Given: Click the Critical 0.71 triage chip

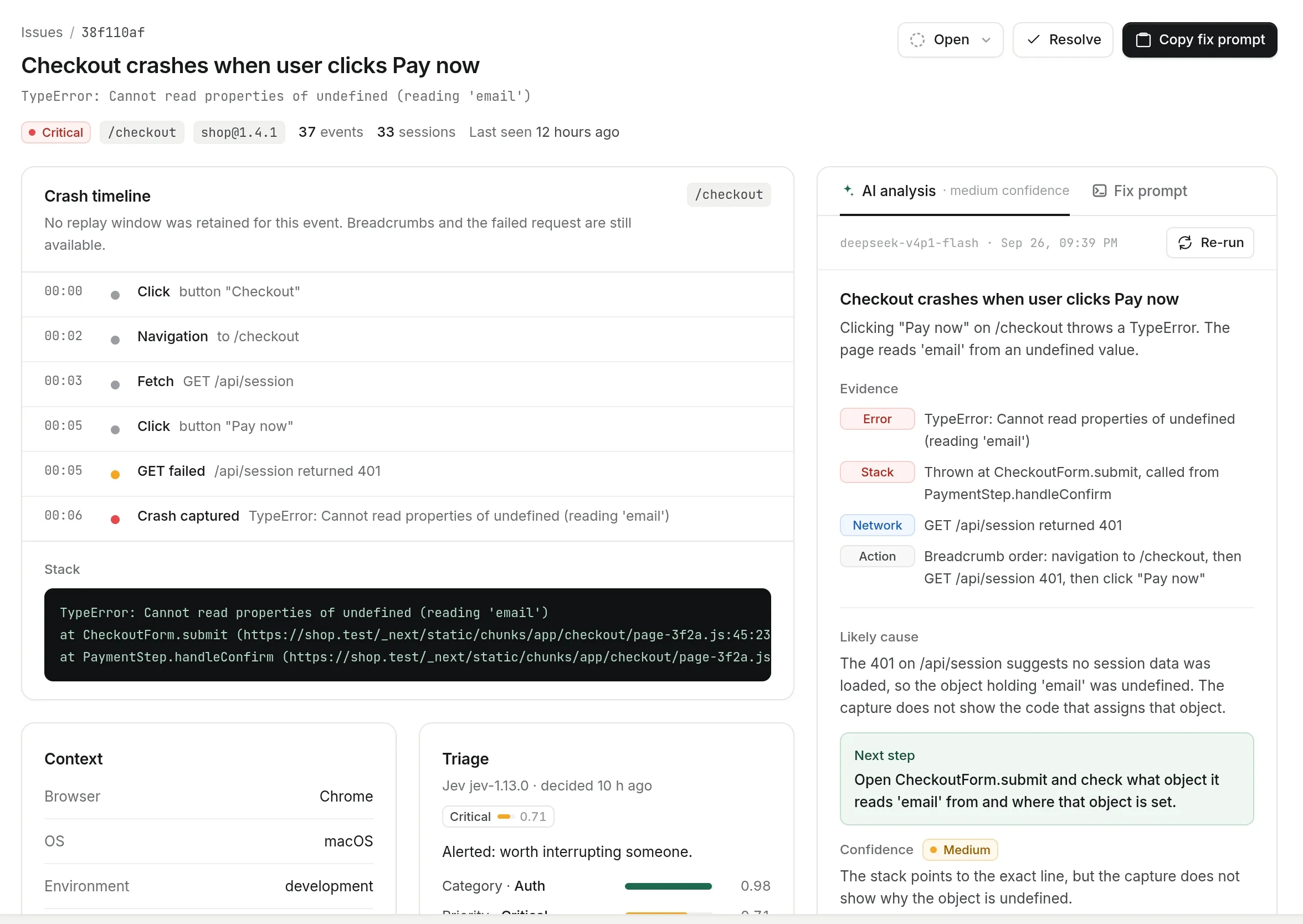Looking at the screenshot, I should [x=498, y=817].
